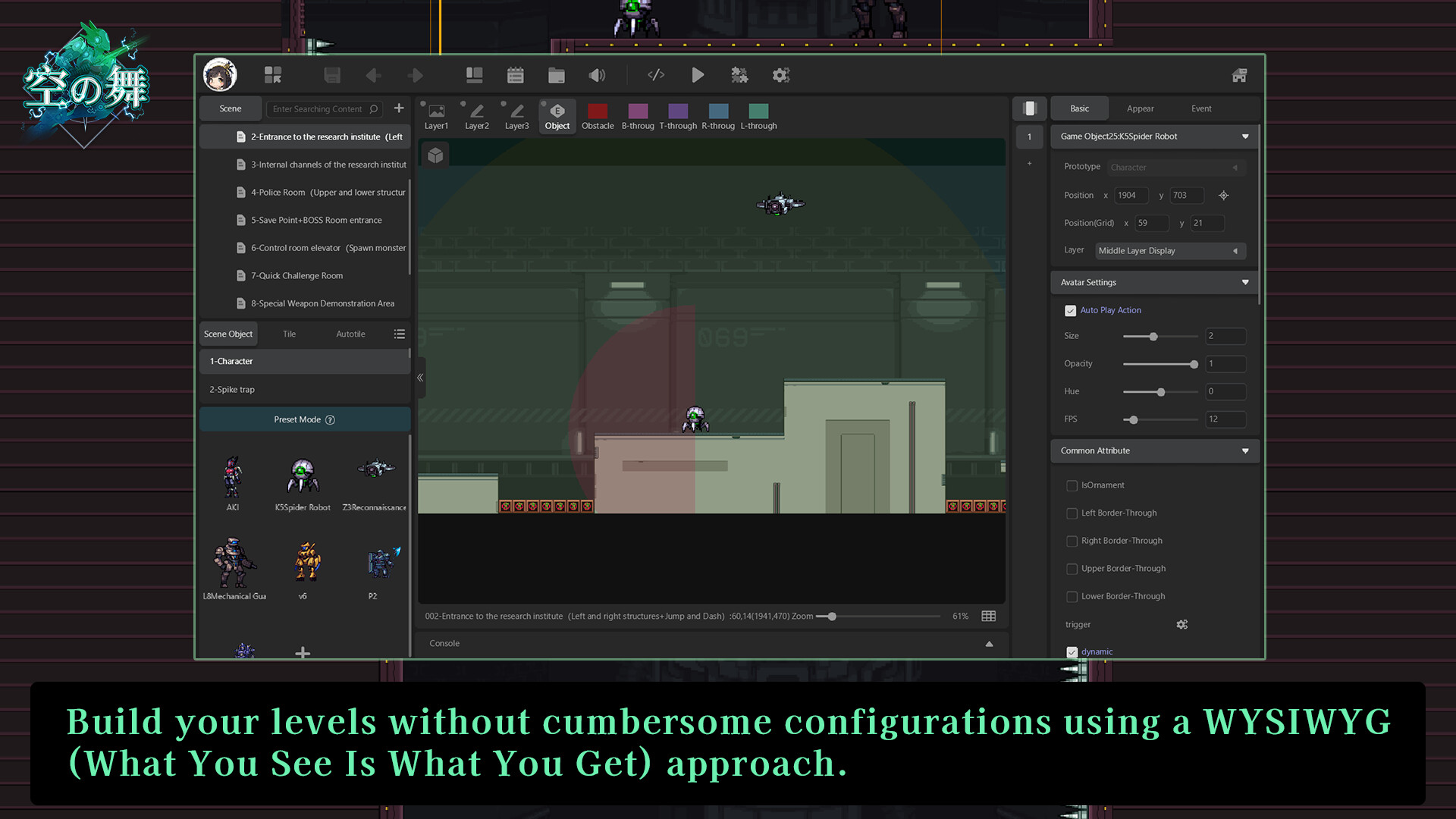Image resolution: width=1456 pixels, height=819 pixels.
Task: Select the Object editing mode
Action: [x=557, y=115]
